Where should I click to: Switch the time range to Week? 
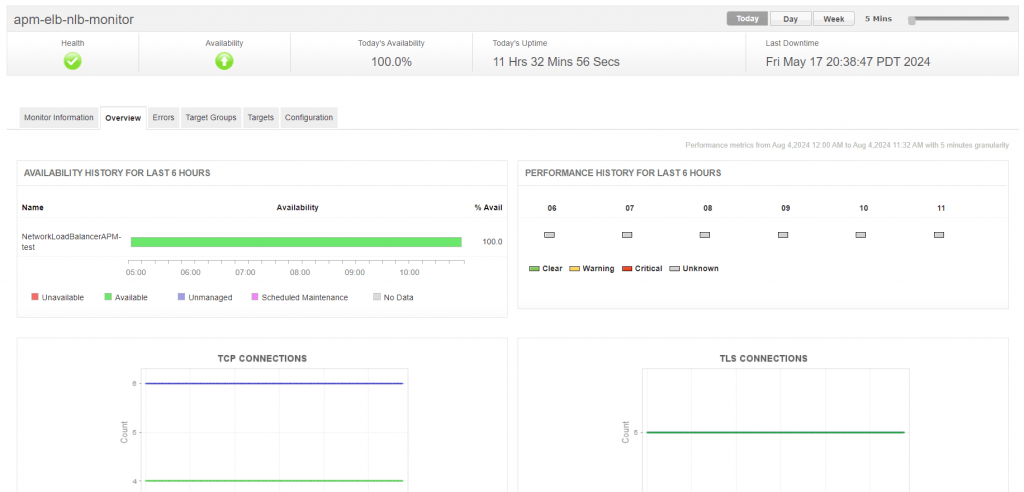point(833,19)
